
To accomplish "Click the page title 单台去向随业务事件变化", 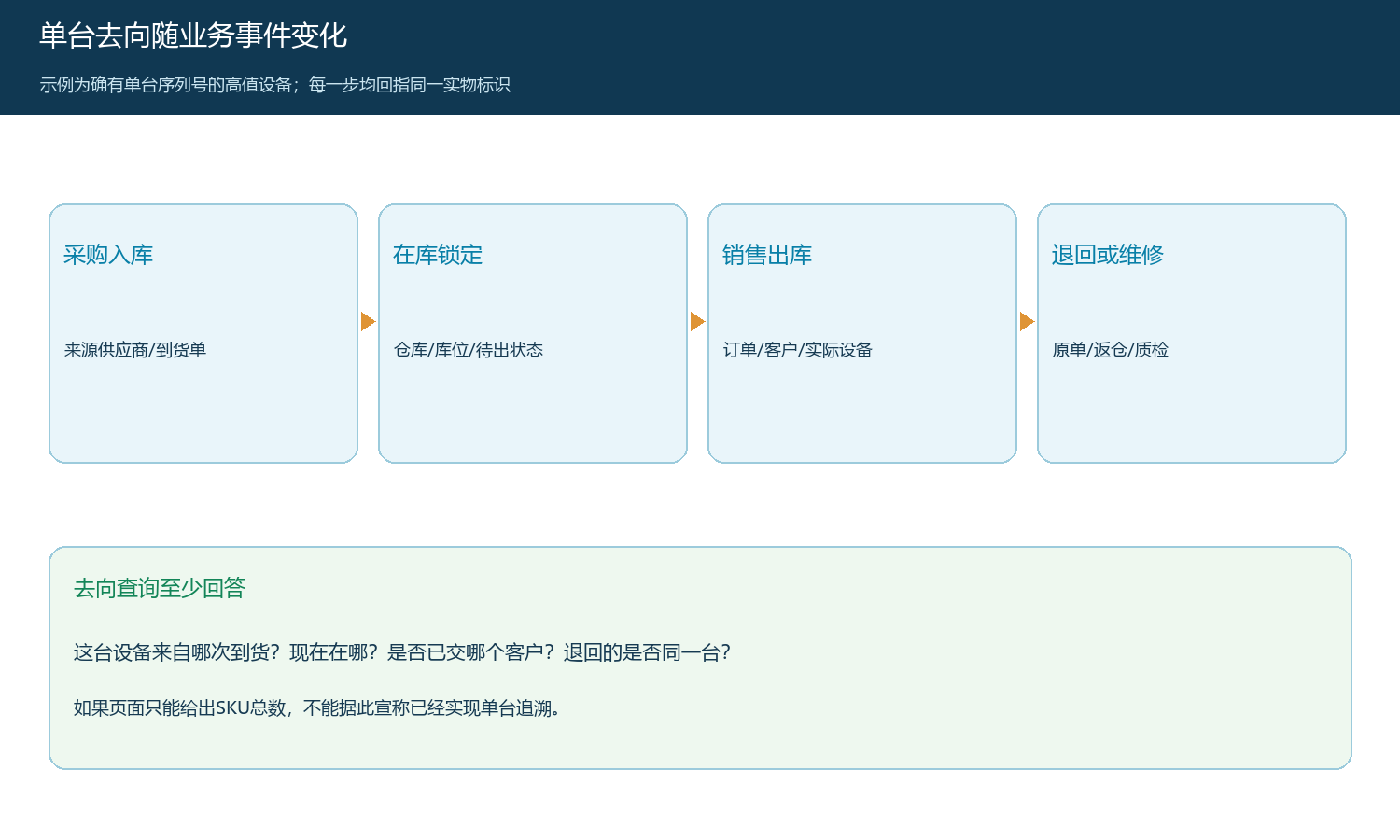I will [x=193, y=35].
